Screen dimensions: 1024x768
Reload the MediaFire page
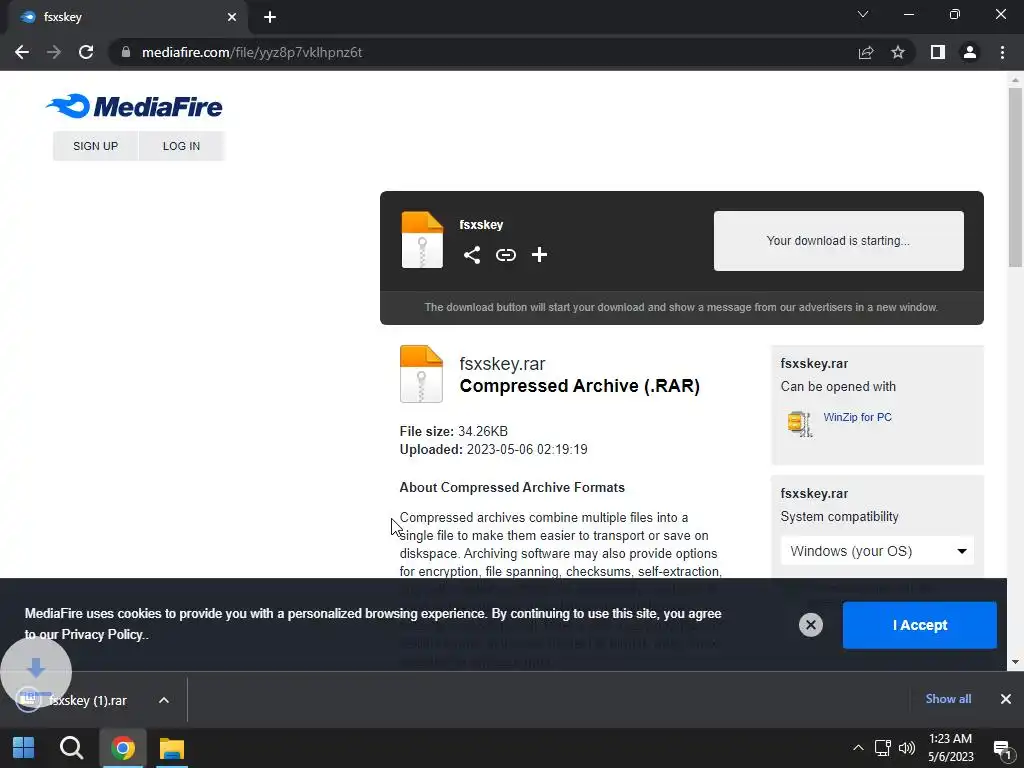[x=86, y=52]
